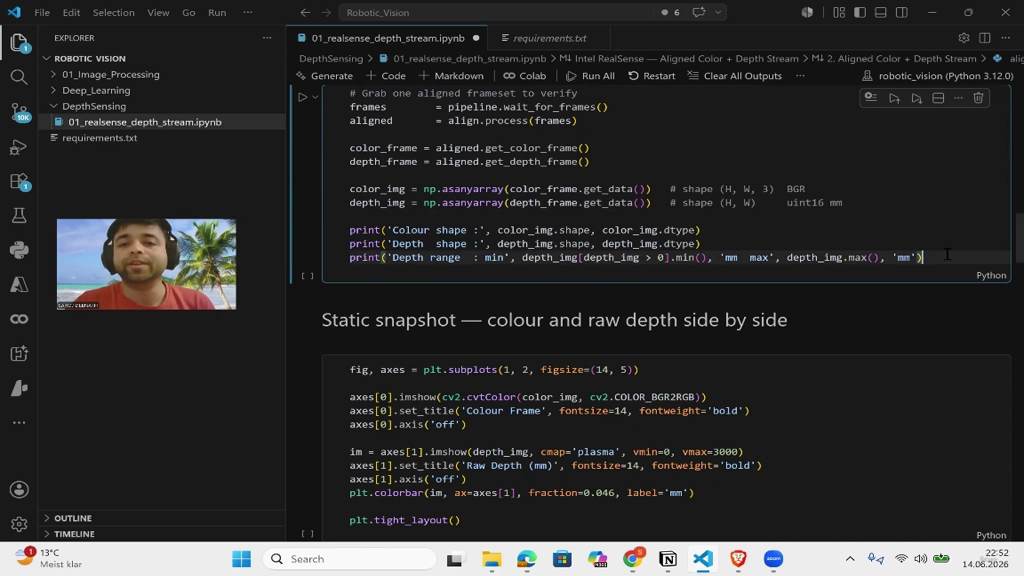Go back with the left arrow
1024x576 pixels.
coord(305,12)
